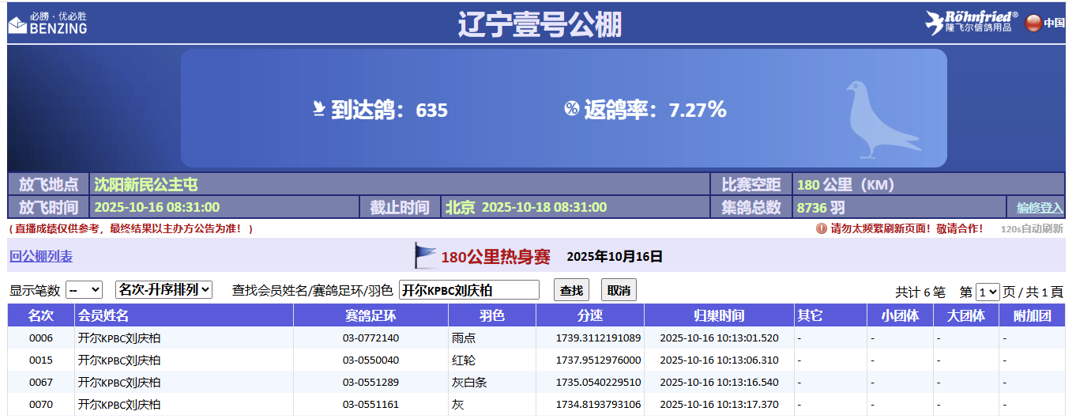Open the page number dropdown
This screenshot has width=1068, height=416.
pyautogui.click(x=987, y=292)
